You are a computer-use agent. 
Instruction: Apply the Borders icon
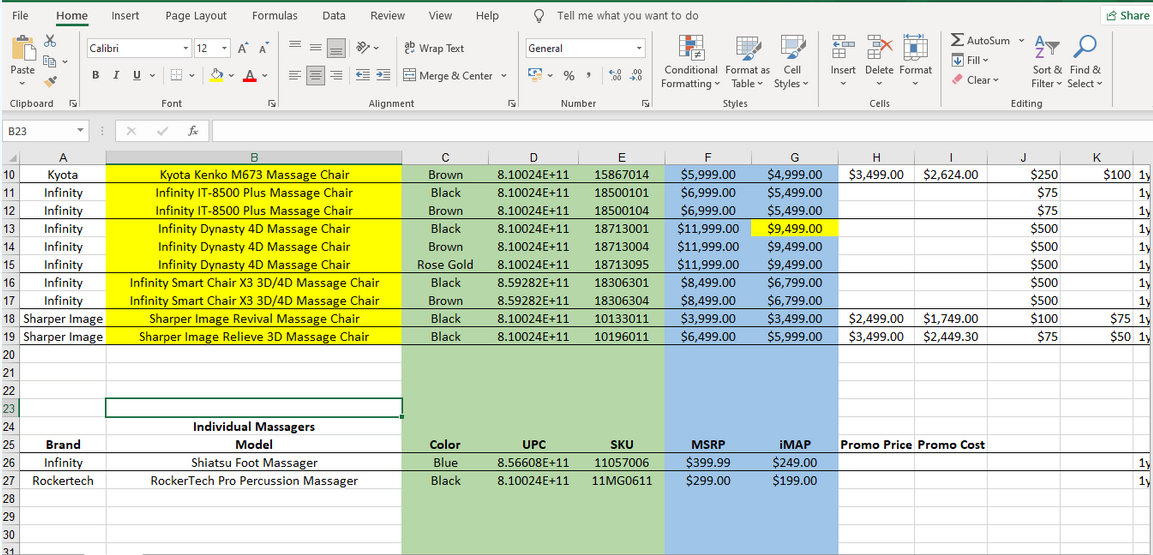coord(176,75)
